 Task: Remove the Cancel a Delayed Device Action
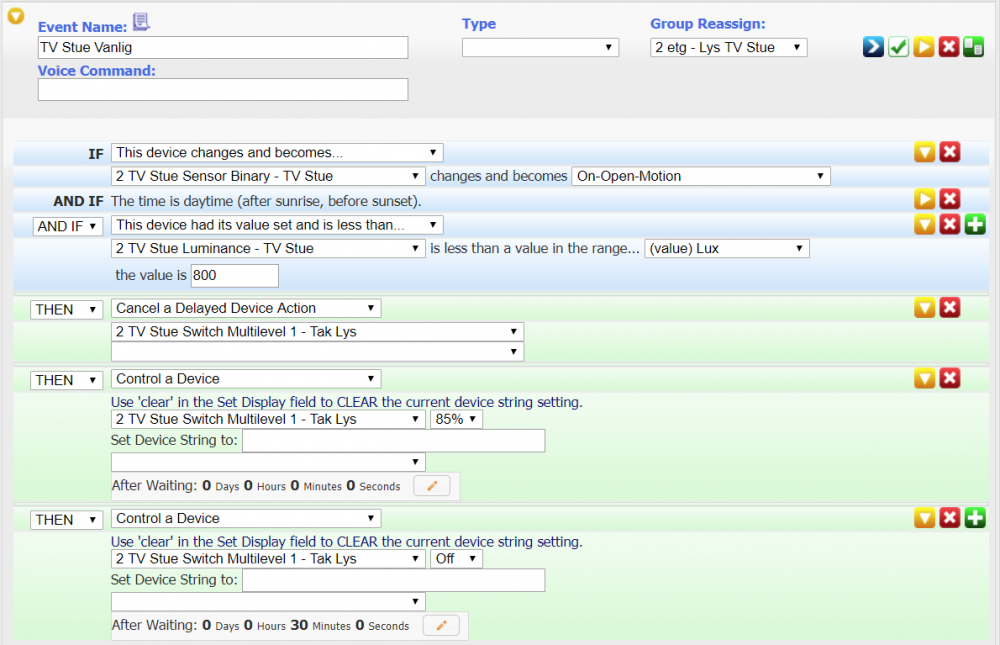[x=950, y=308]
